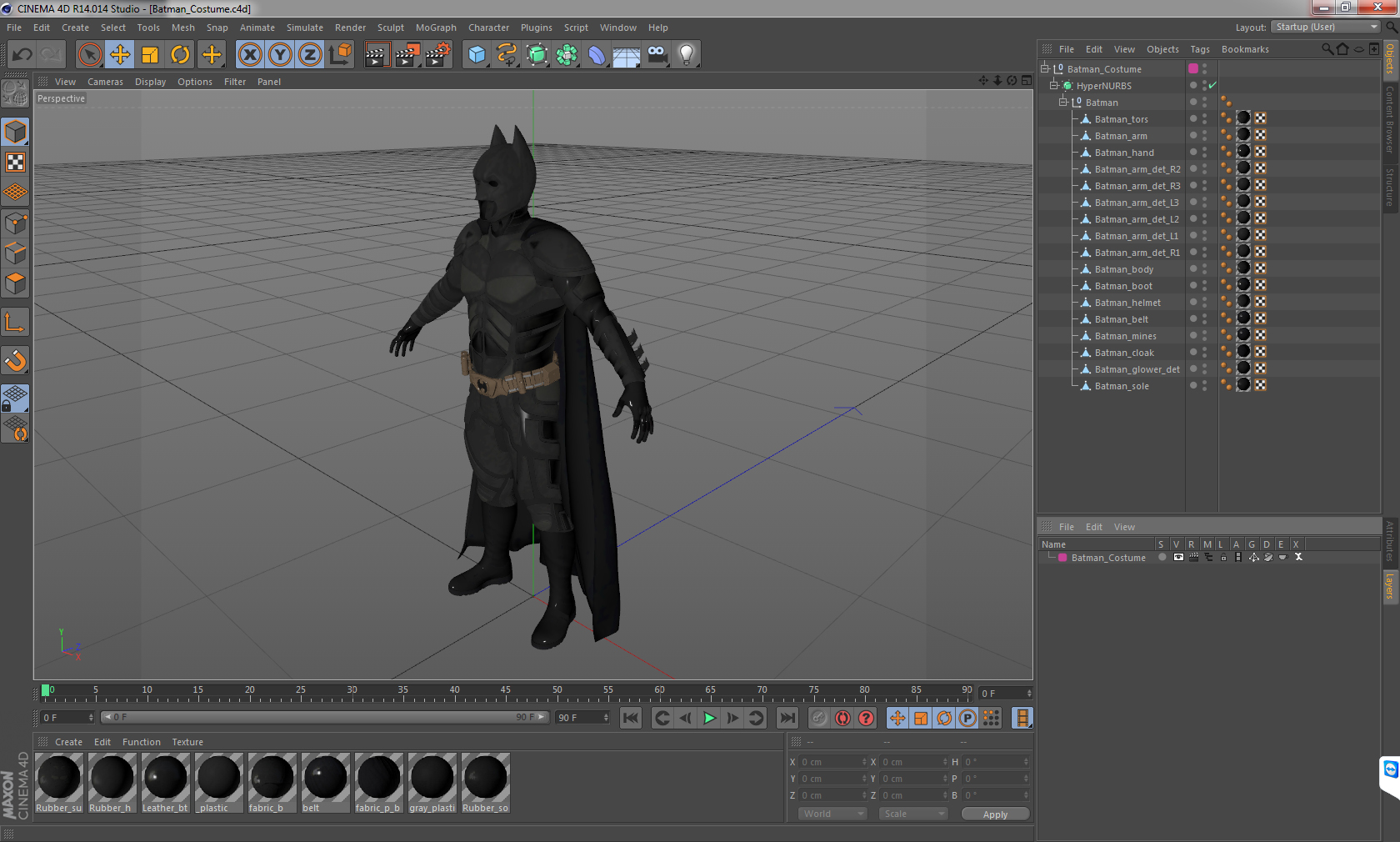This screenshot has width=1400, height=842.
Task: Add a Cube primitive object
Action: pyautogui.click(x=477, y=55)
